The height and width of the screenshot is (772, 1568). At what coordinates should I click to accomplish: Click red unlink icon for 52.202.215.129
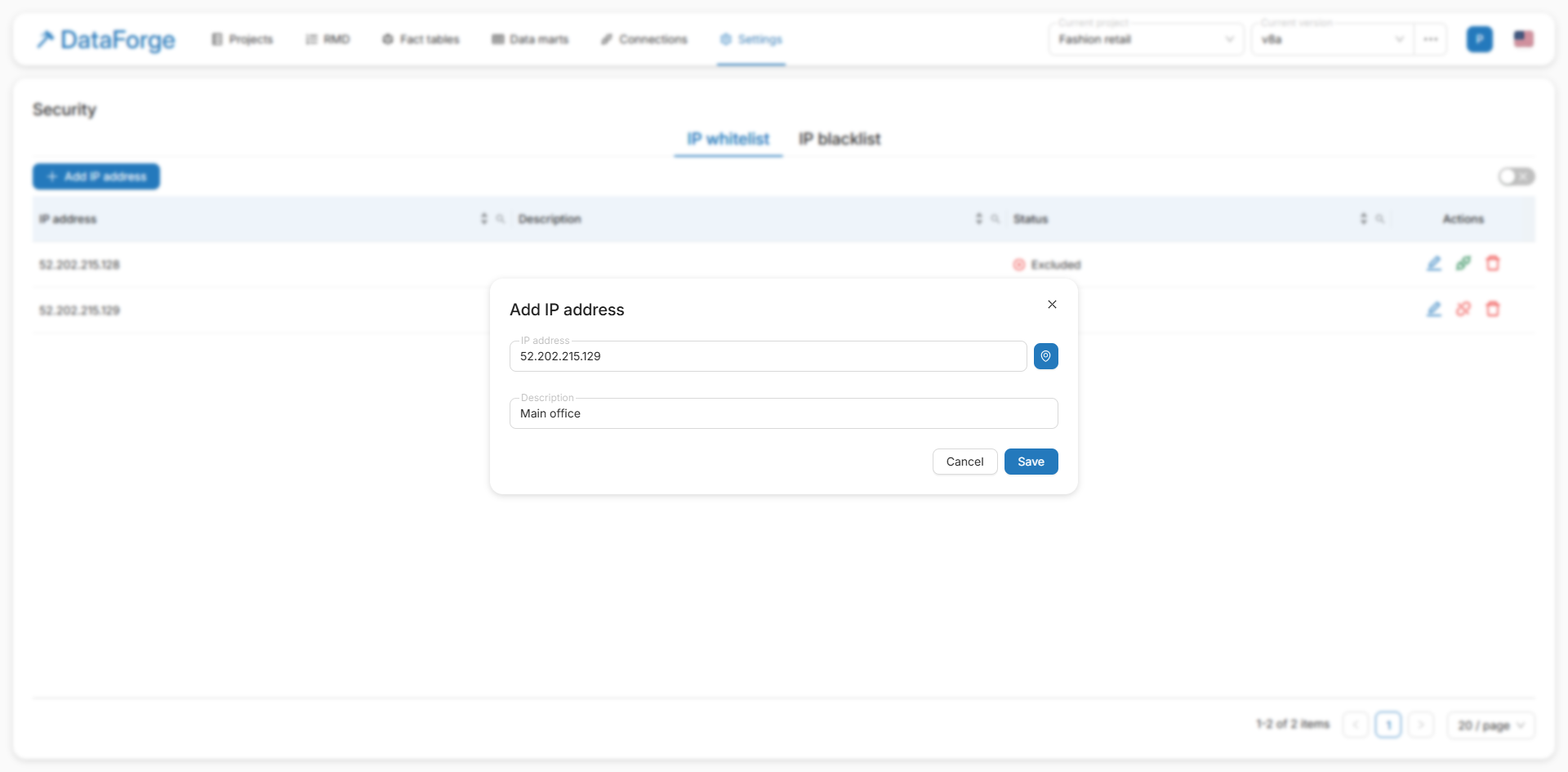pyautogui.click(x=1463, y=310)
